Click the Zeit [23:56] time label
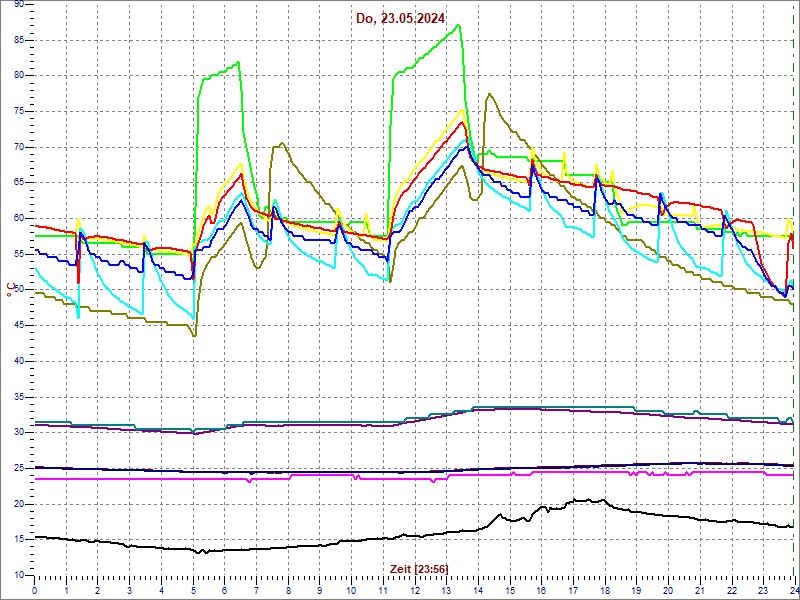 (419, 569)
